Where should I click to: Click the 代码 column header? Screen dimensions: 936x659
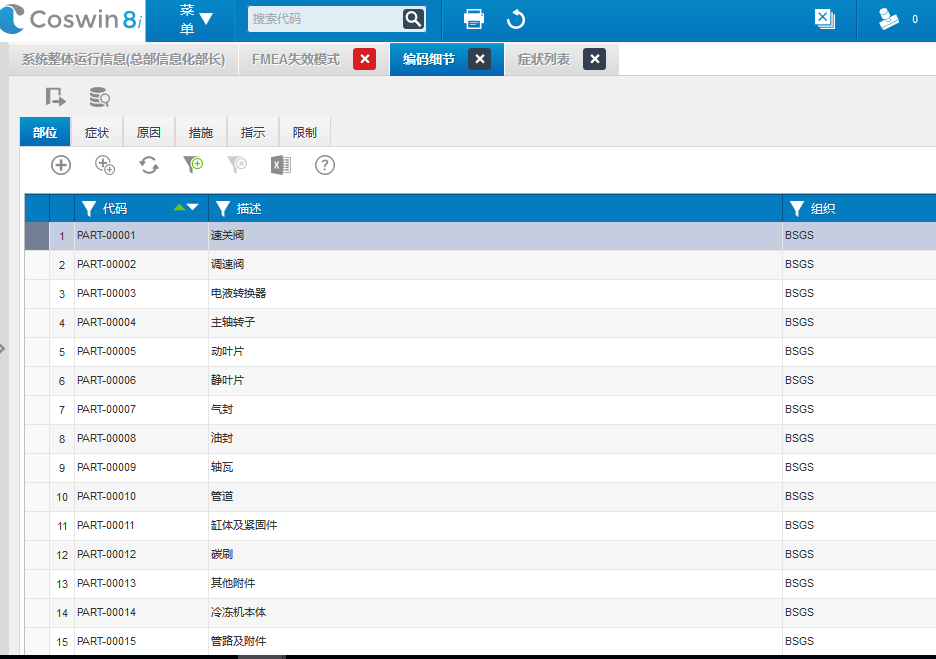(115, 208)
